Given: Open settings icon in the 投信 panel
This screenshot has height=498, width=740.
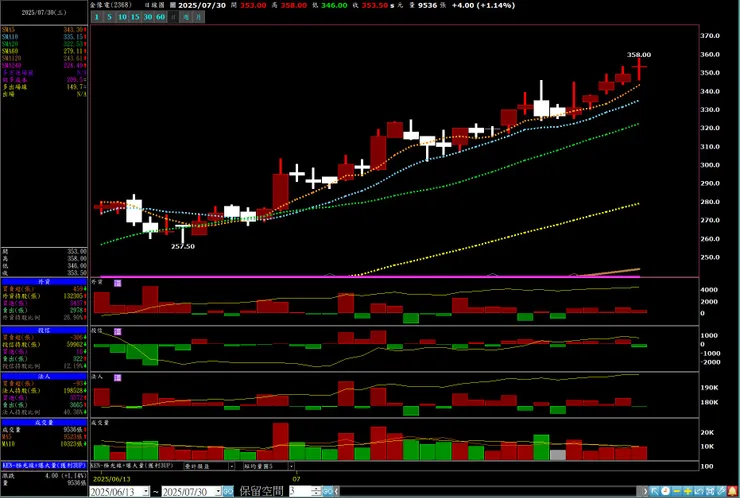Looking at the screenshot, I should point(118,331).
